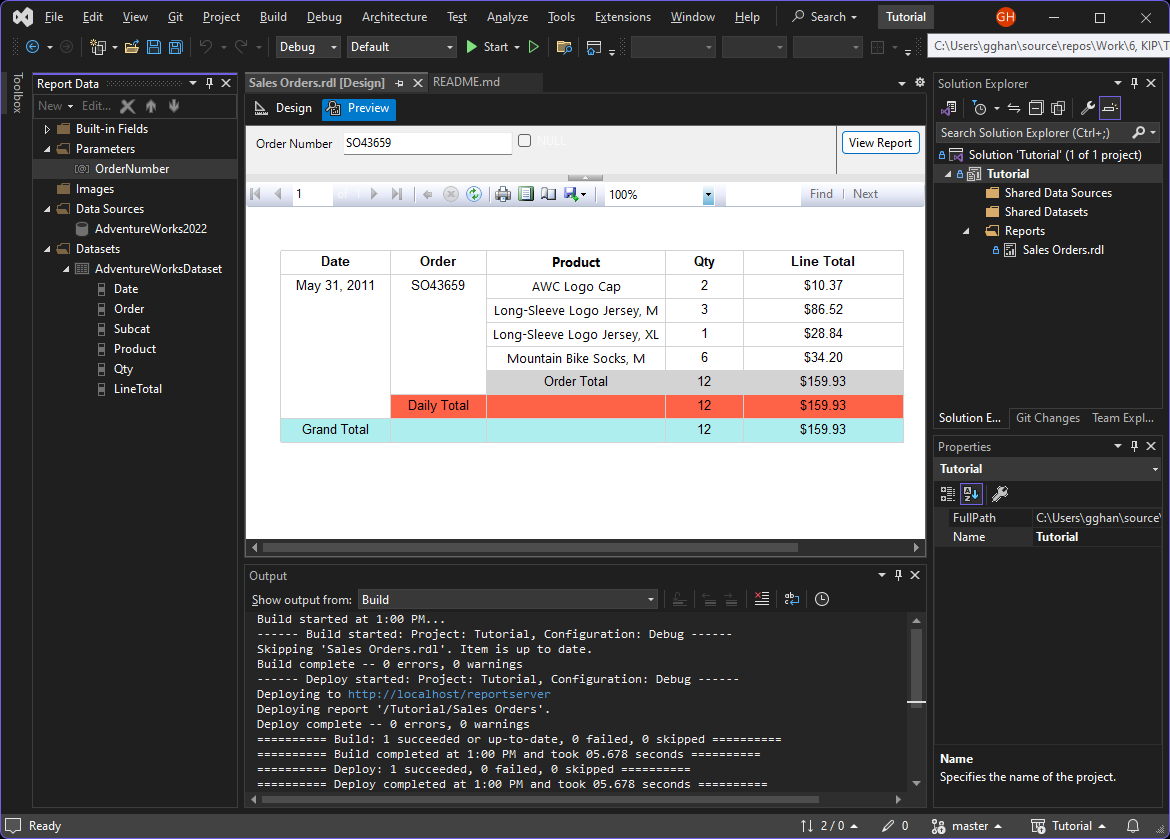
Task: Click the Print icon in report toolbar
Action: pyautogui.click(x=503, y=194)
